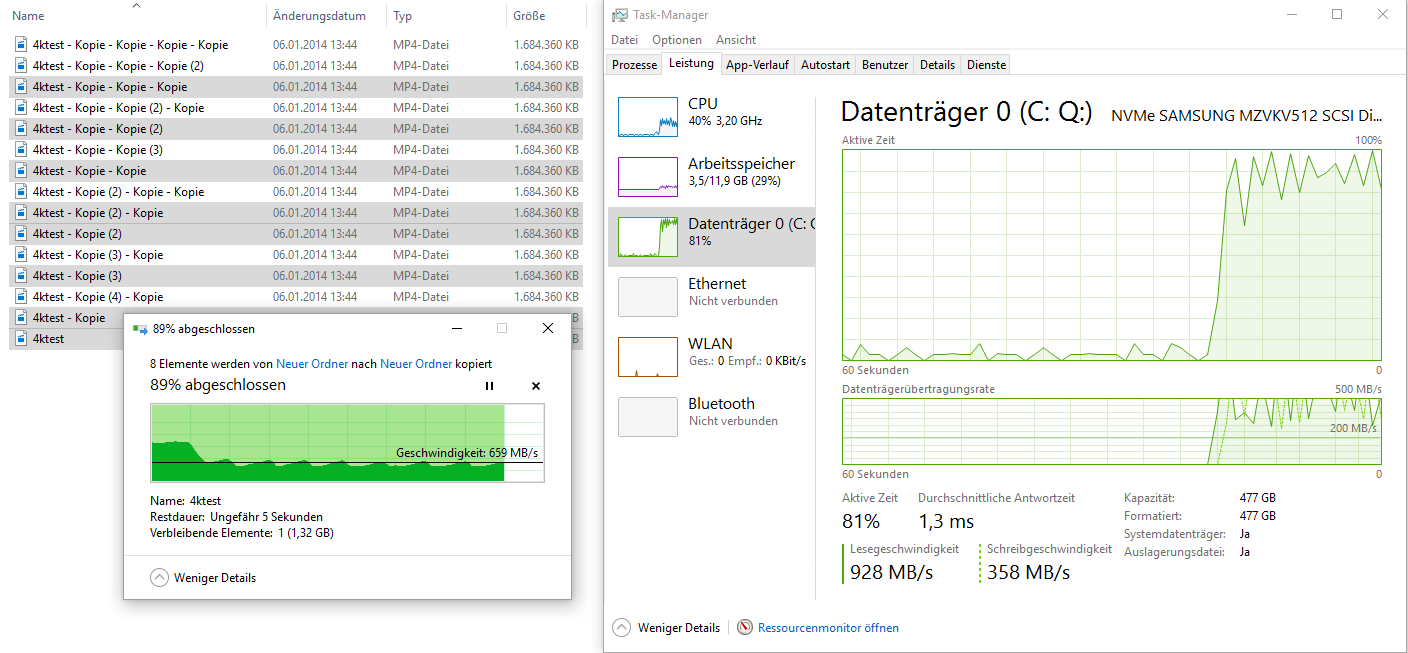Click the copy speed progress graph
Viewport: 1408px width, 653px height.
347,443
